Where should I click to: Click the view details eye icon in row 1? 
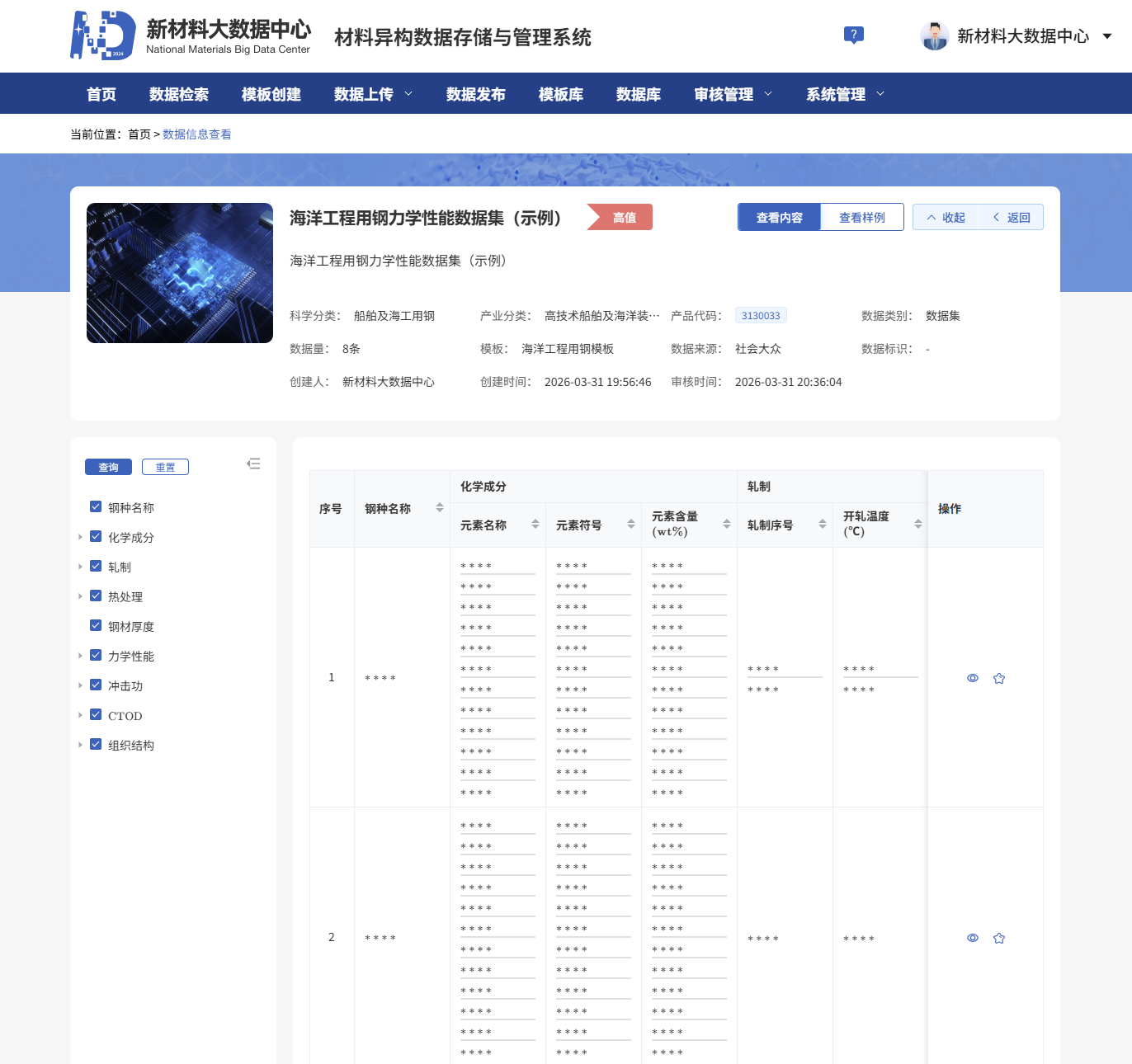(x=973, y=678)
